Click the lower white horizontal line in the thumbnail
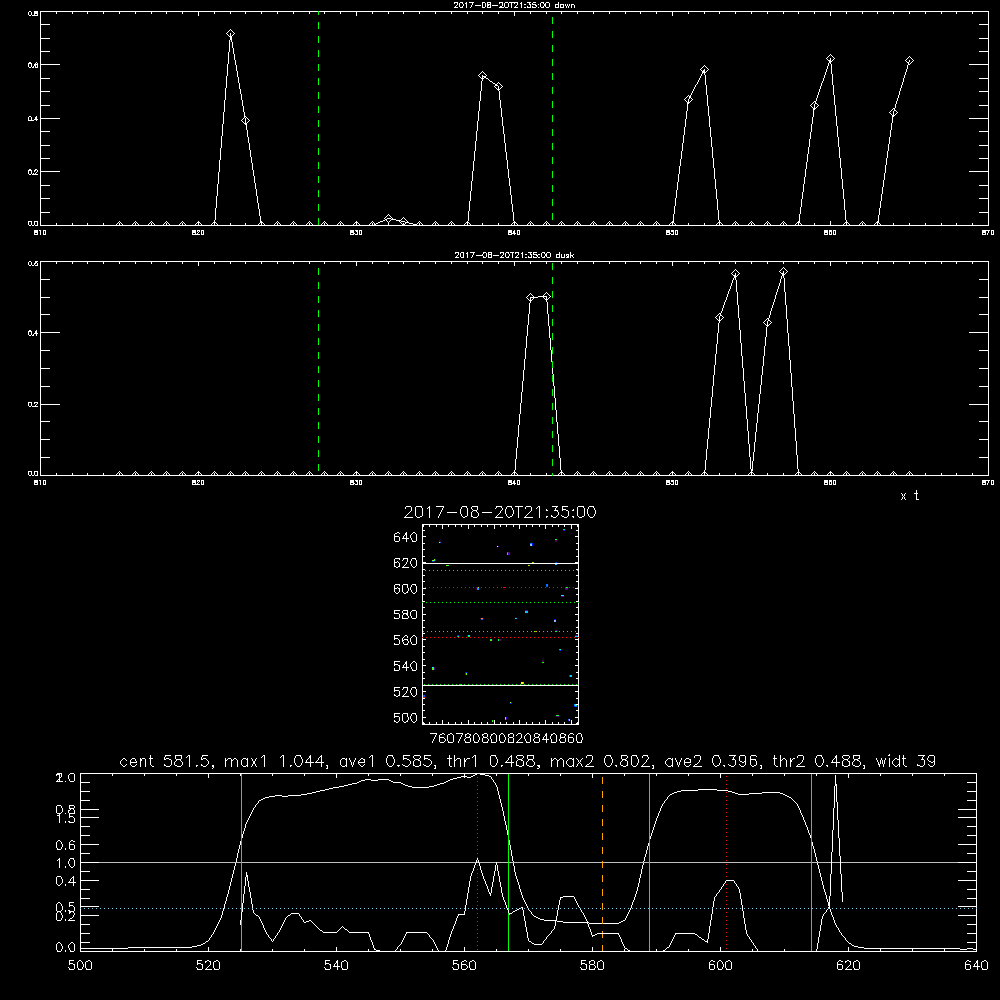 (x=500, y=685)
